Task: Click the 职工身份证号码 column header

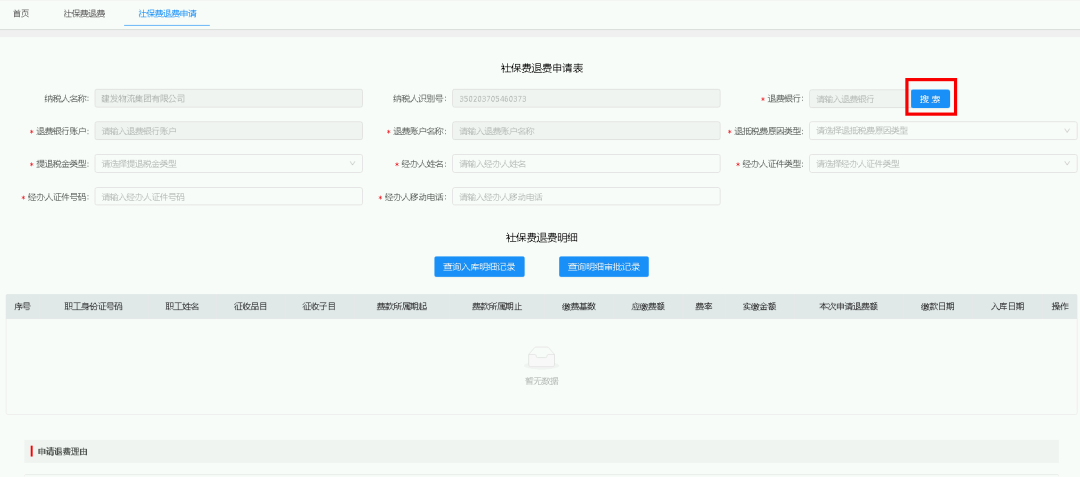Action: click(x=93, y=307)
